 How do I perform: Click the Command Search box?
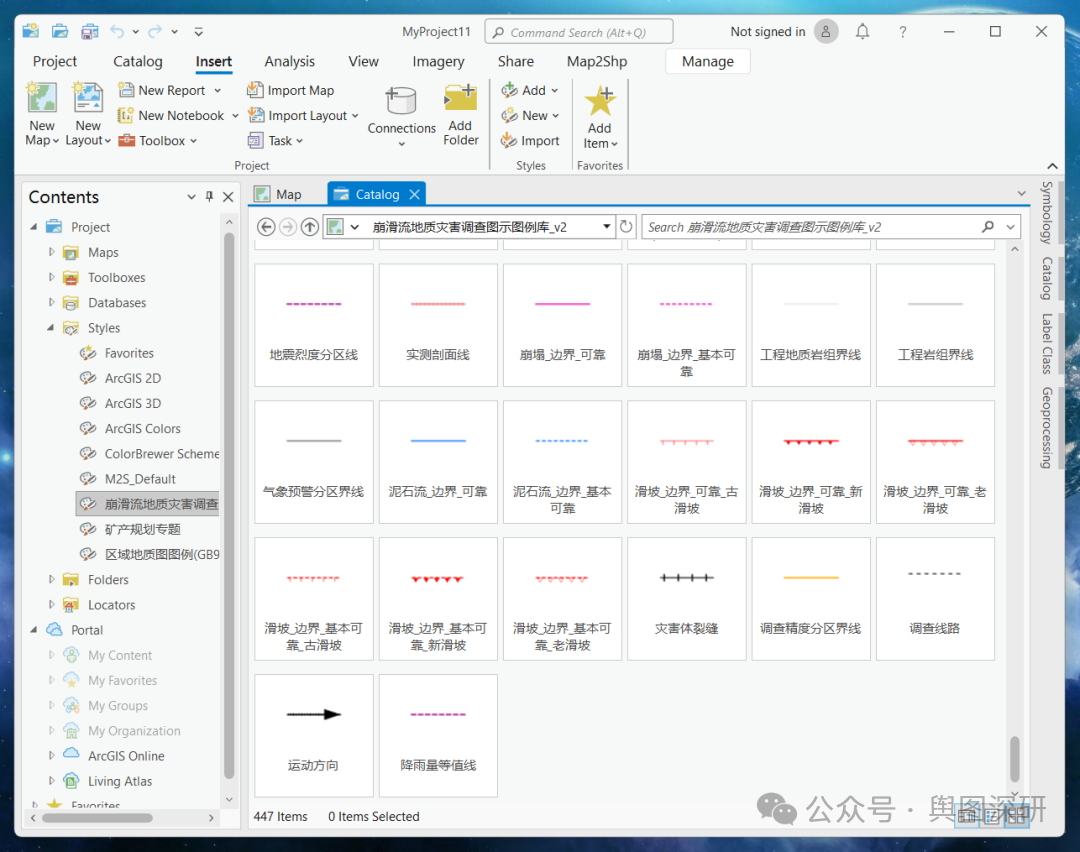(x=579, y=32)
